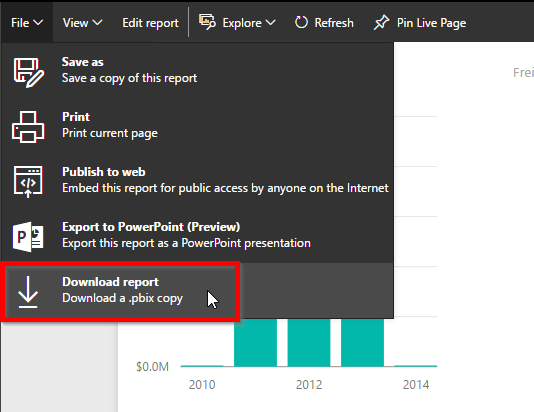Click the Save as floppy disk icon
The width and height of the screenshot is (534, 412).
pyautogui.click(x=29, y=73)
